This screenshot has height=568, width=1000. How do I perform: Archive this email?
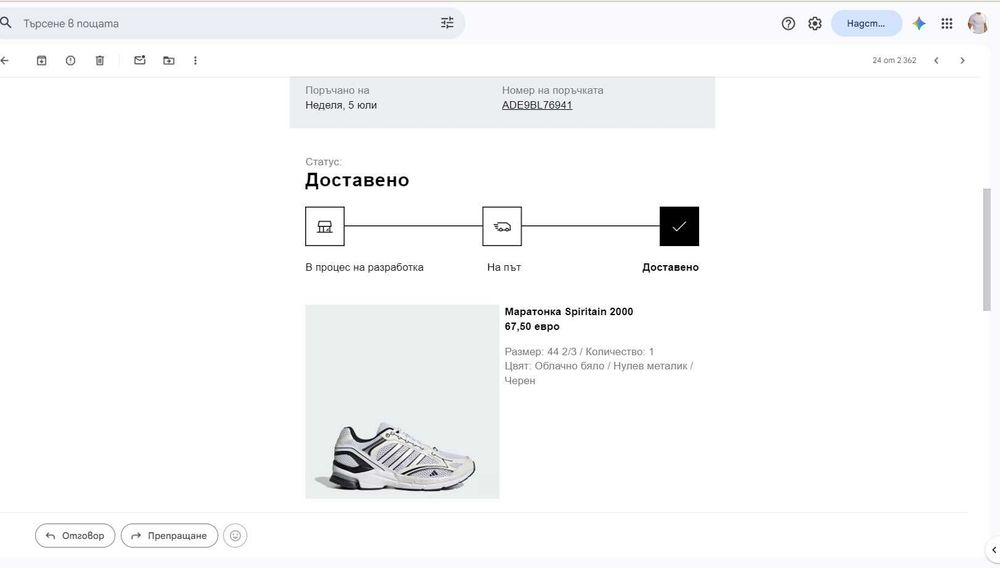(x=41, y=61)
